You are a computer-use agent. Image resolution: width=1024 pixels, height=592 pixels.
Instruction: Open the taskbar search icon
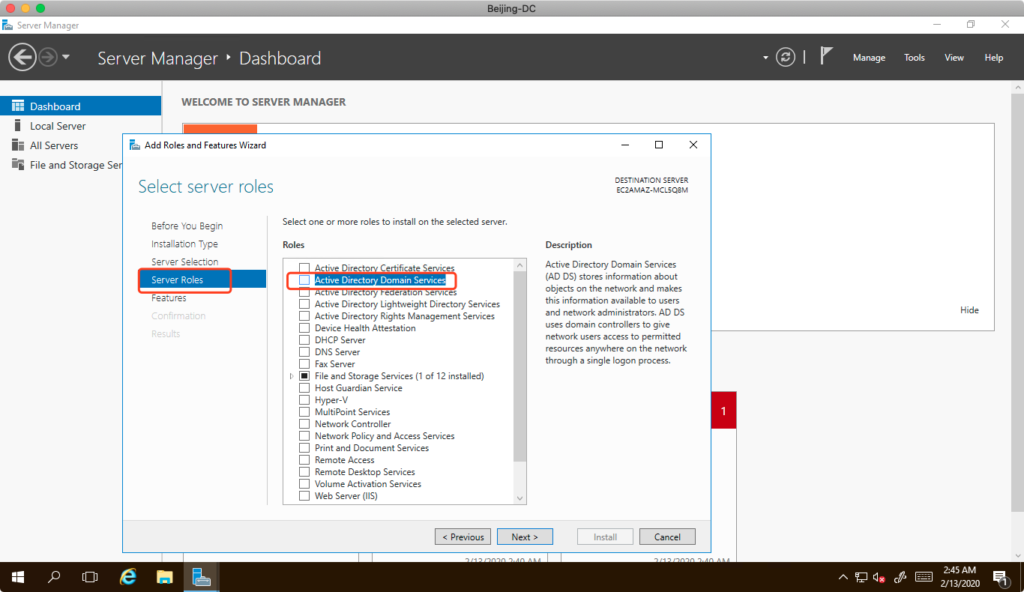click(x=55, y=577)
